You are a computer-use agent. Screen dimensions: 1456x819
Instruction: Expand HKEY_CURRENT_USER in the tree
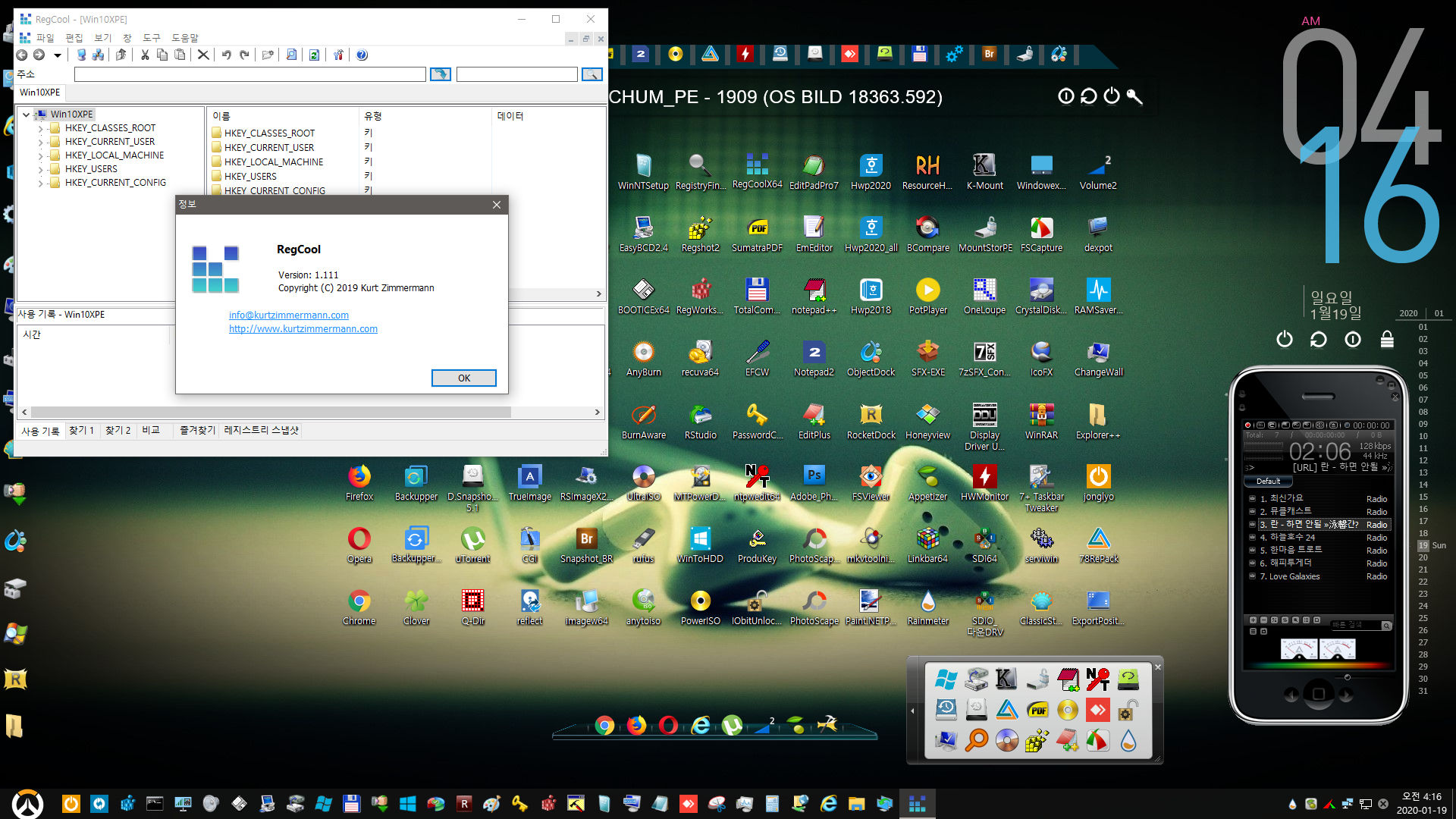[40, 142]
